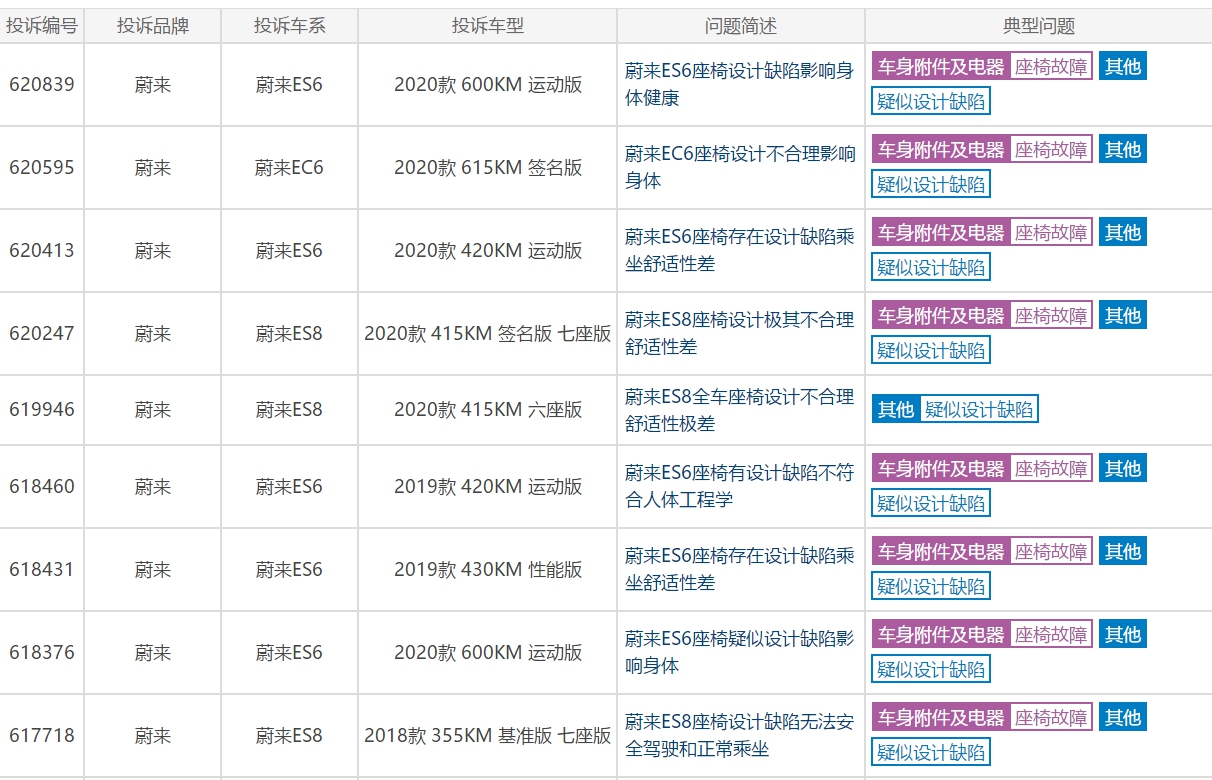Click '疑似设计缺陷' tag in row 619946
Image resolution: width=1212 pixels, height=780 pixels.
click(x=979, y=409)
